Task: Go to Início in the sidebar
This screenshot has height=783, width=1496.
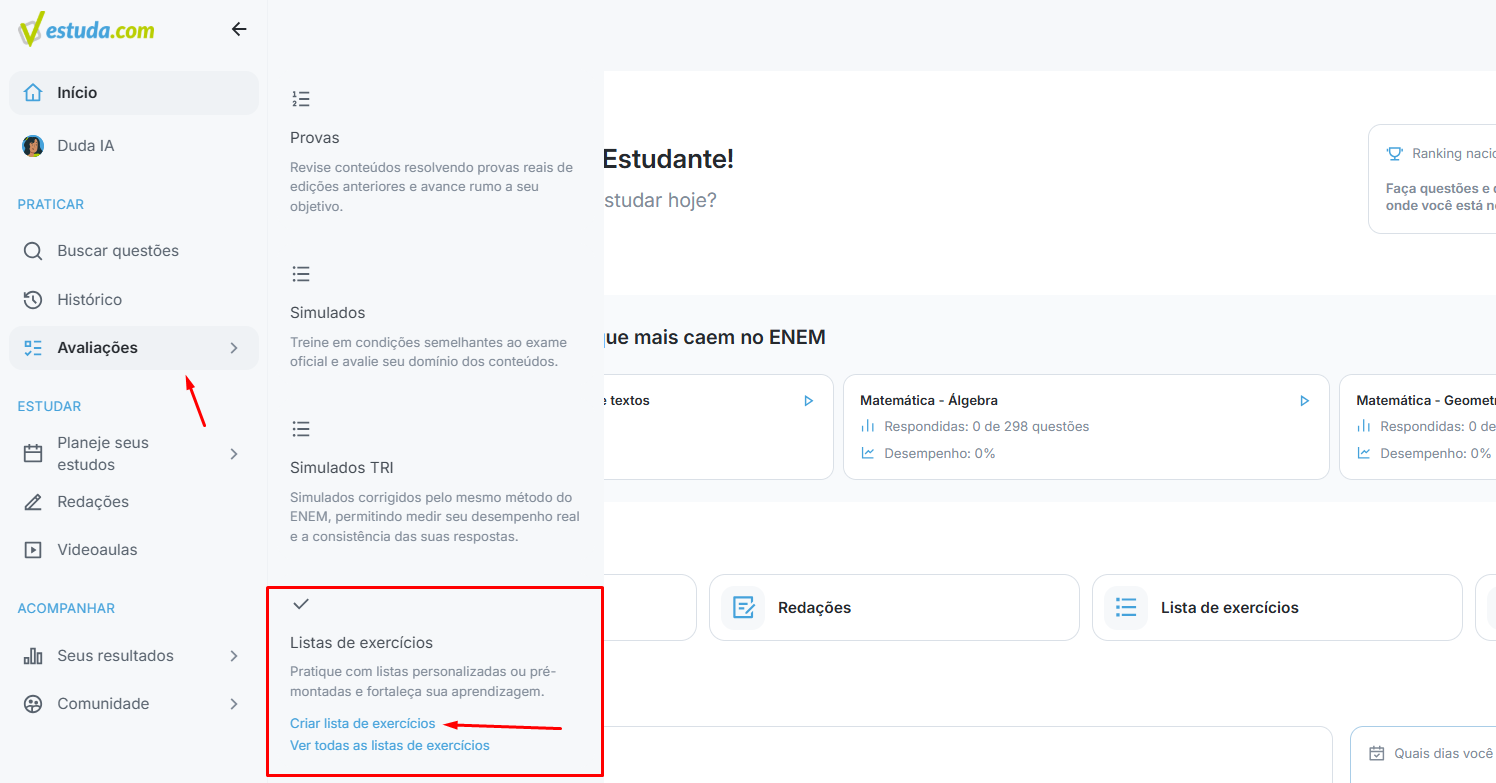Action: [134, 93]
